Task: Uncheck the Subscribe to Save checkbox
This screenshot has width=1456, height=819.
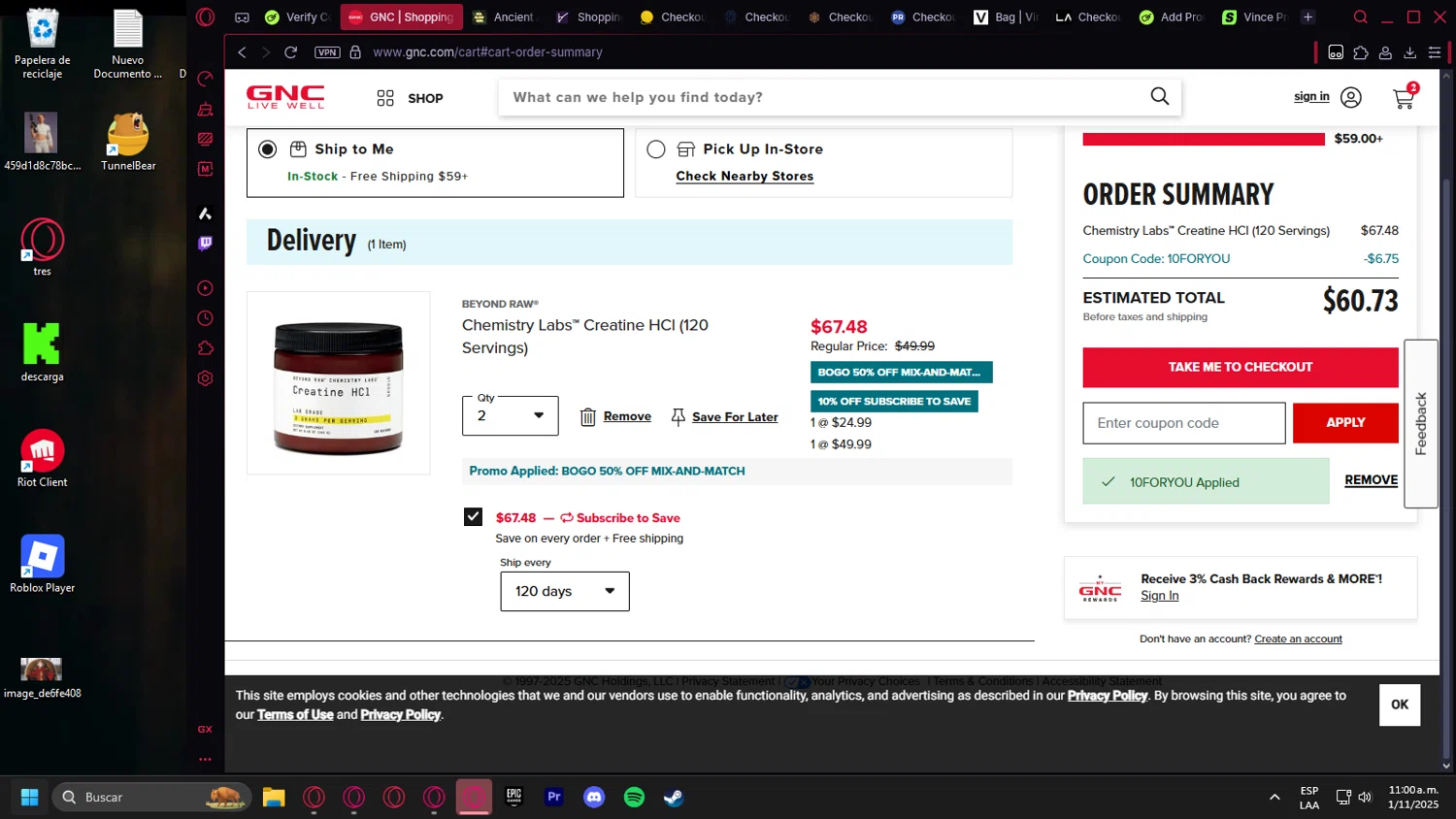Action: tap(473, 517)
